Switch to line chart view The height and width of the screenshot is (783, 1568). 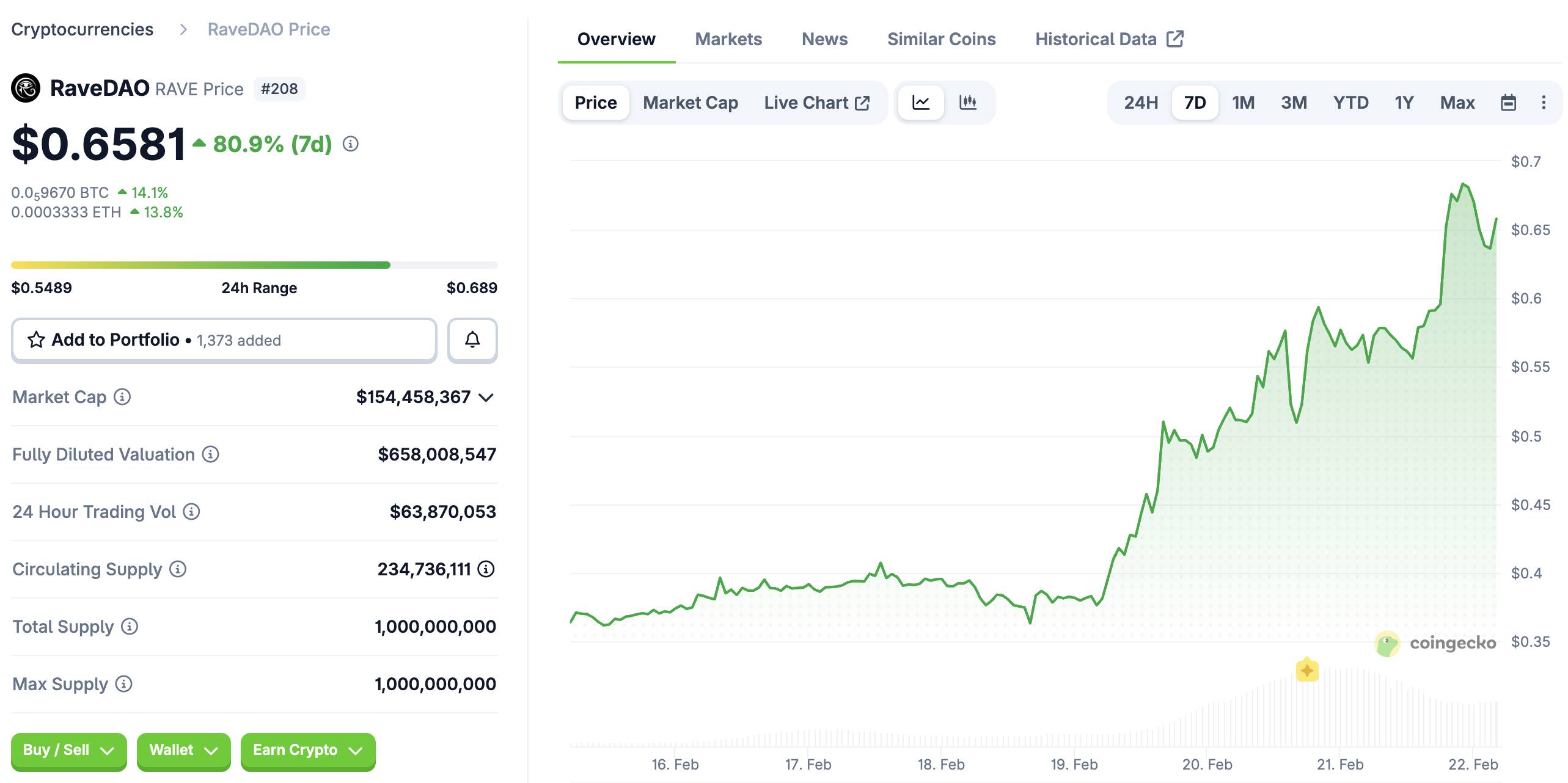[x=921, y=103]
